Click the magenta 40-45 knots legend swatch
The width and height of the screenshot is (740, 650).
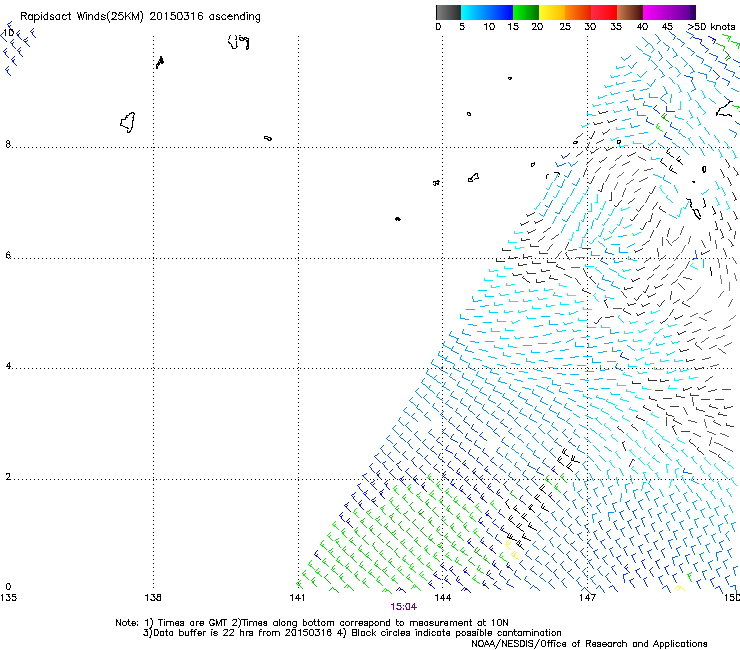coord(656,12)
